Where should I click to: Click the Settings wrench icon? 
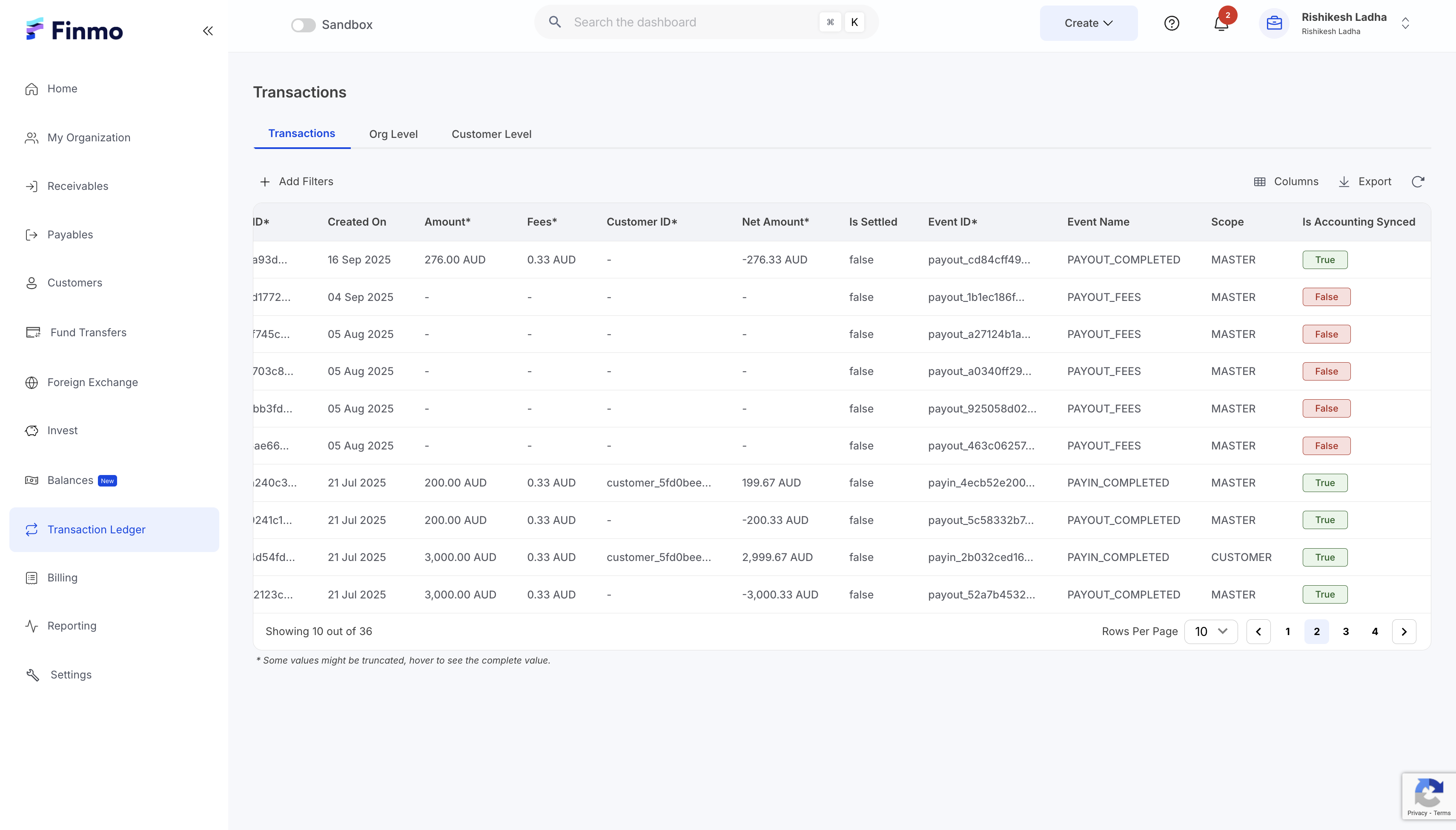(32, 675)
